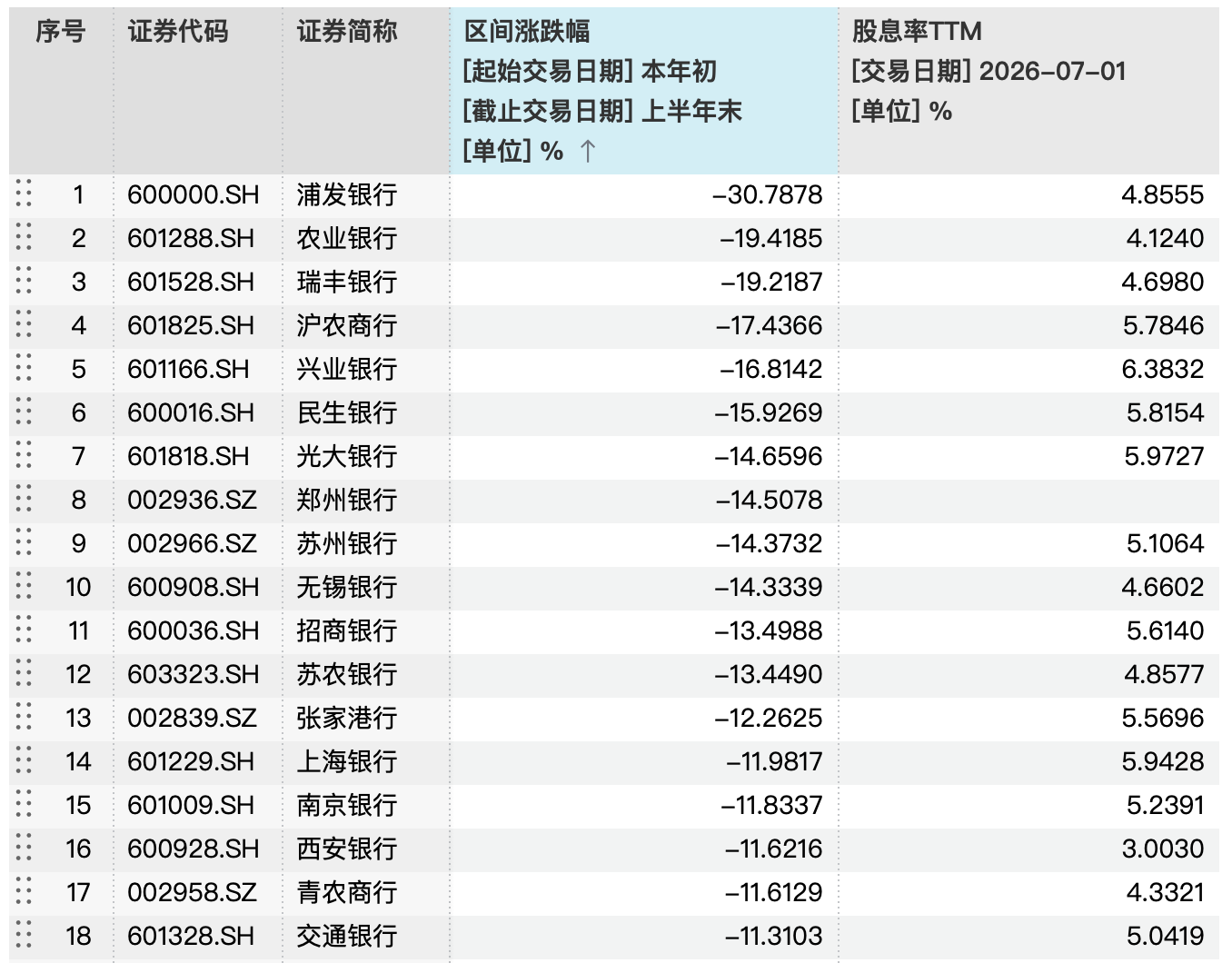Select stock code 002839.SZ
This screenshot has width=1232, height=963.
193,718
